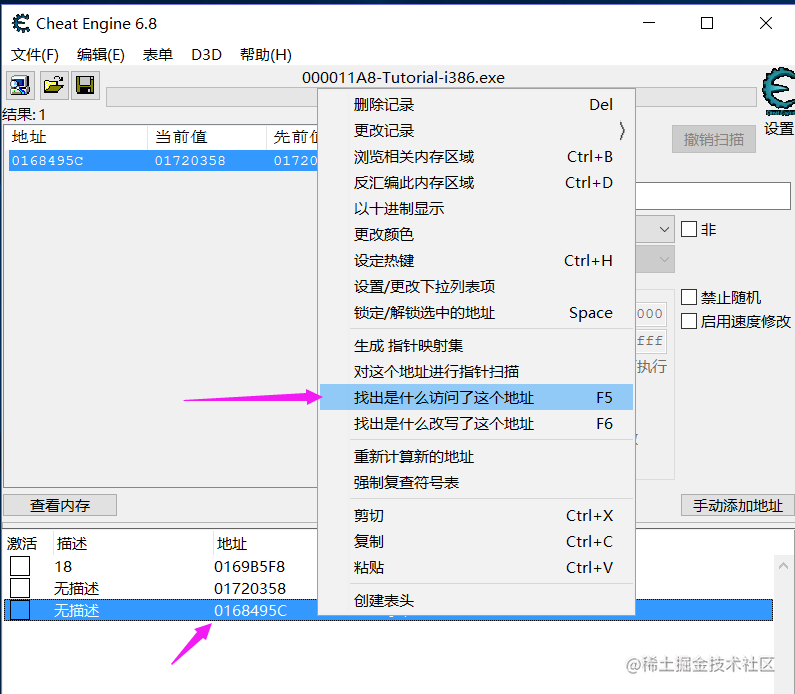Screen dimensions: 795x694
Task: Choose 更改颜色 menu entry
Action: click(477, 234)
